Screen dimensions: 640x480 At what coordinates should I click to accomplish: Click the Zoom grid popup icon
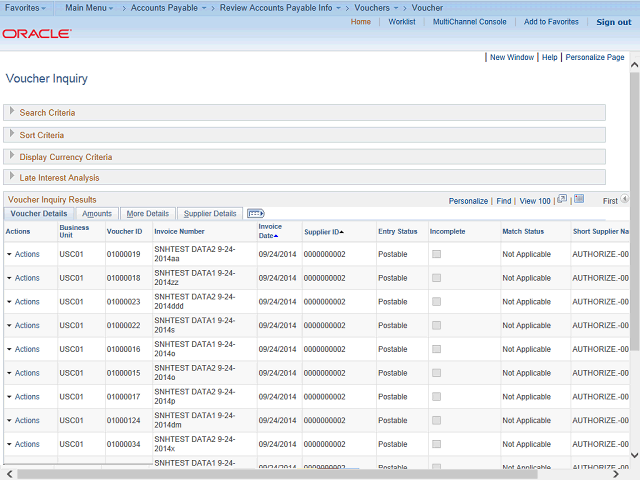562,200
